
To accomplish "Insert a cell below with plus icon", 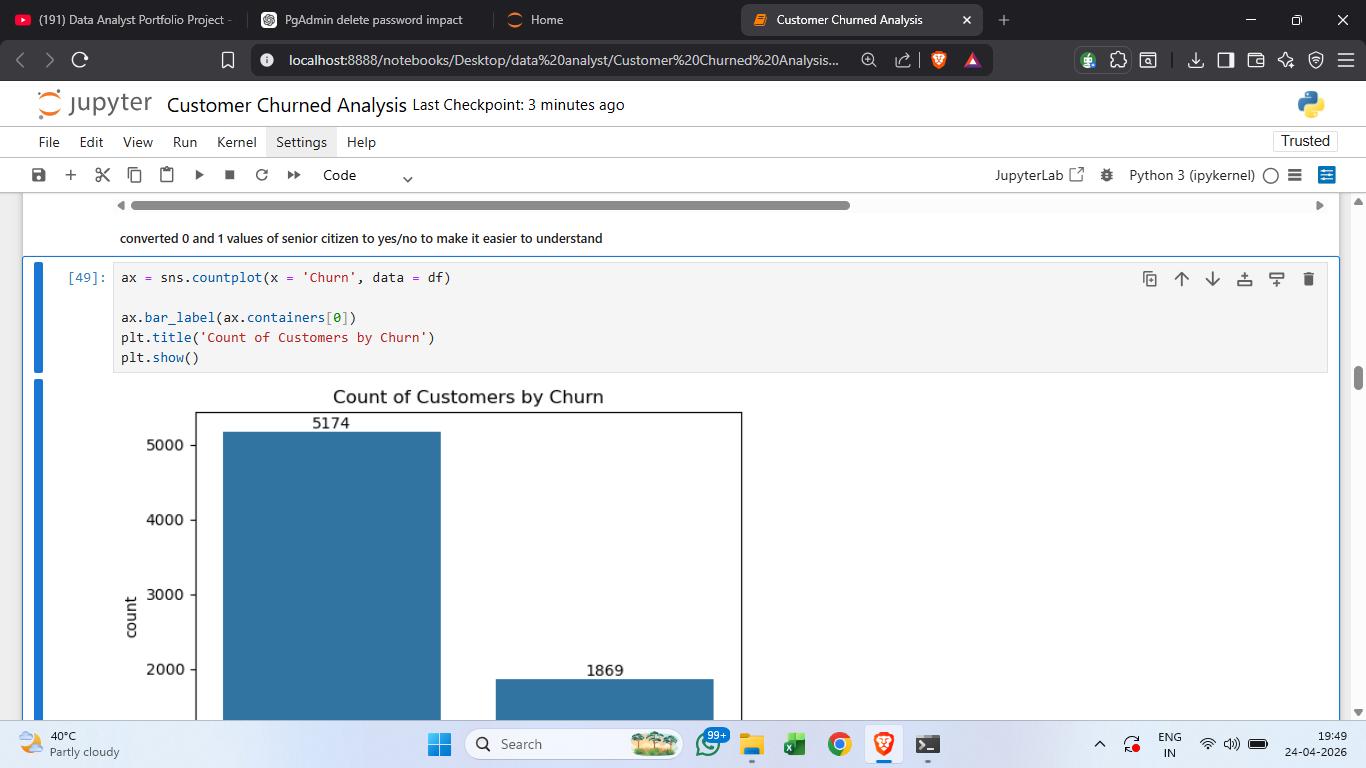I will (x=70, y=175).
